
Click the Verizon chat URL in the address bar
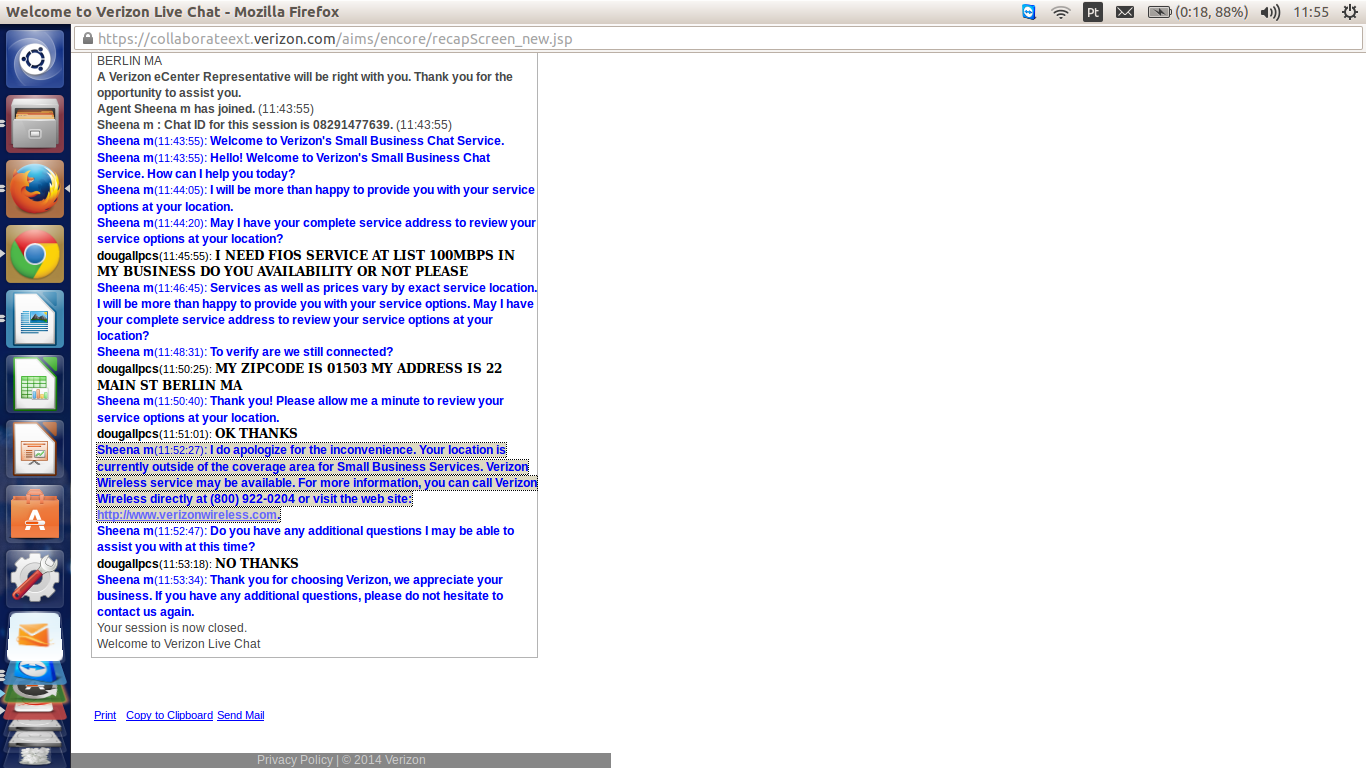(x=335, y=39)
